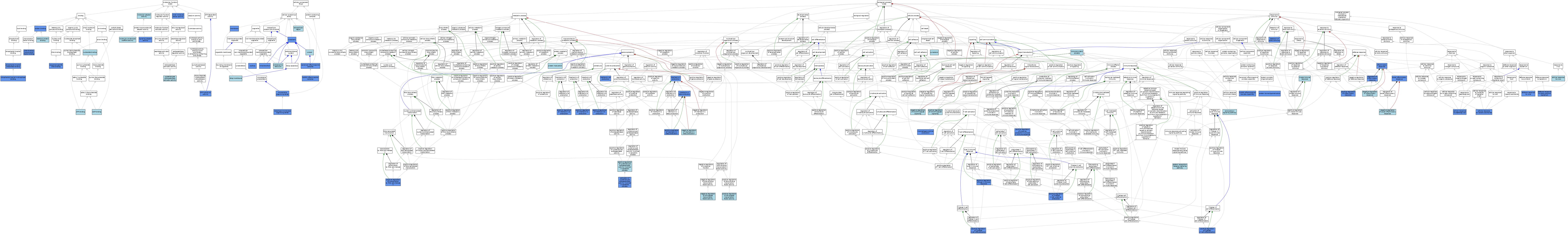Click the 'lipid binding' node
1568x234 pixels.
(x=21, y=29)
